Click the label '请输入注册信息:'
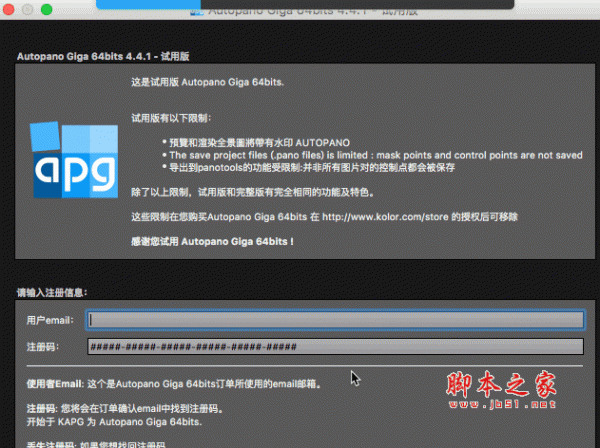 click(52, 293)
